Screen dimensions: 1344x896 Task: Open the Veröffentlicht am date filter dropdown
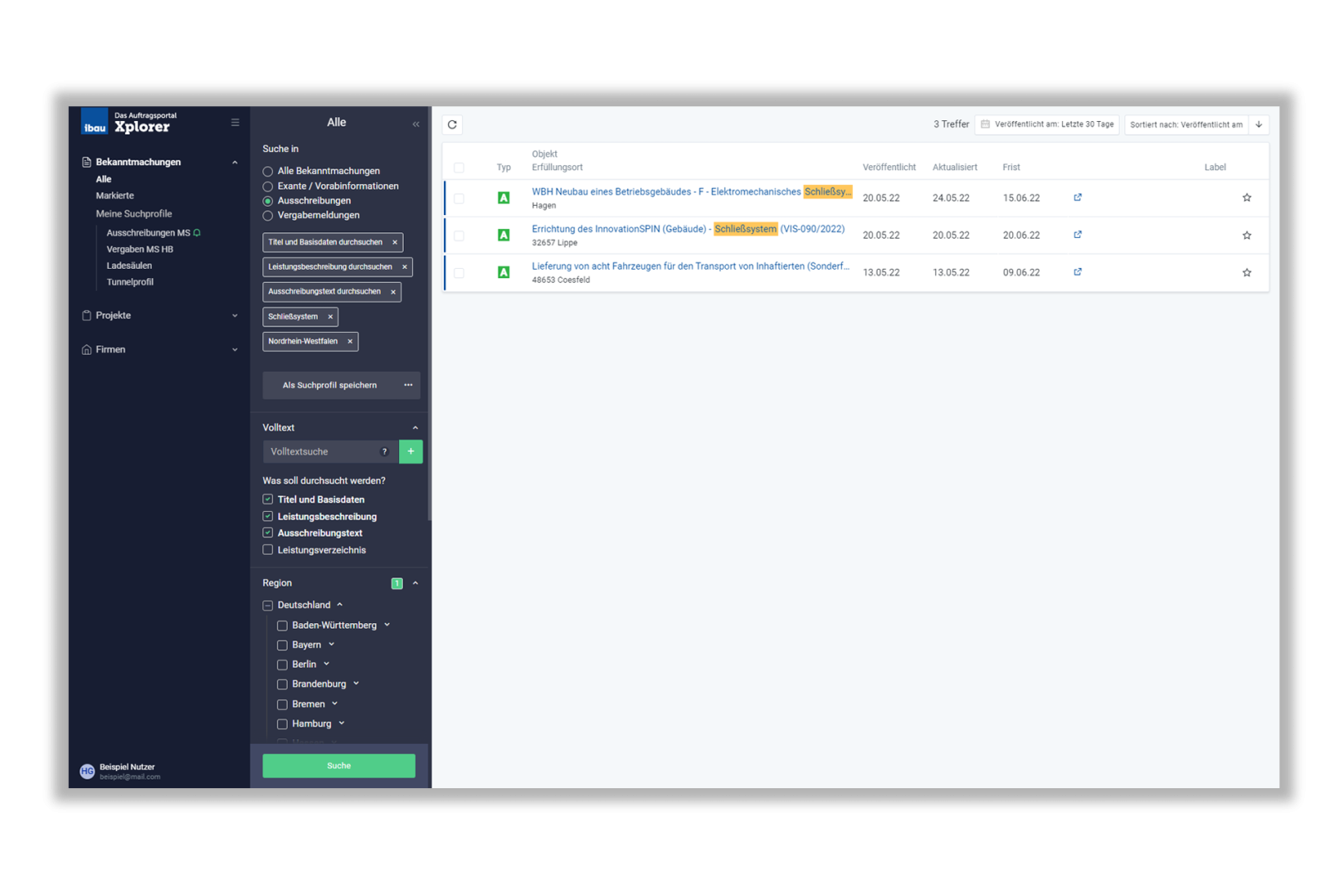pyautogui.click(x=1047, y=124)
